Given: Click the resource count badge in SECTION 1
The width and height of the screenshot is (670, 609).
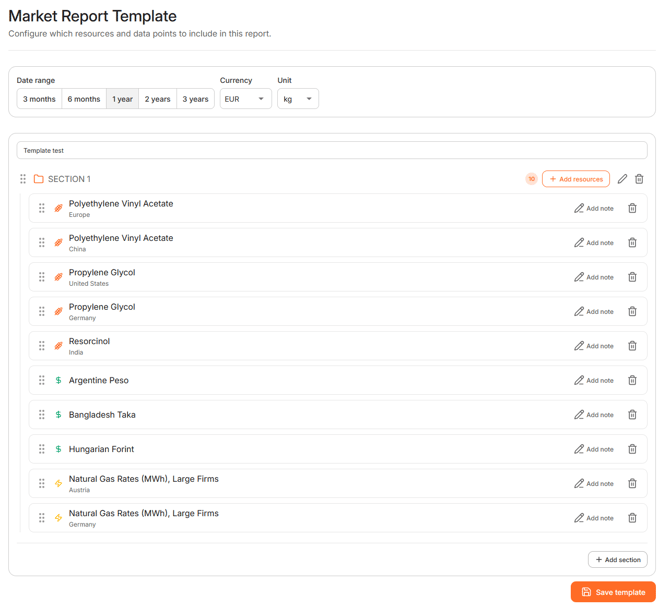Looking at the screenshot, I should pos(531,179).
